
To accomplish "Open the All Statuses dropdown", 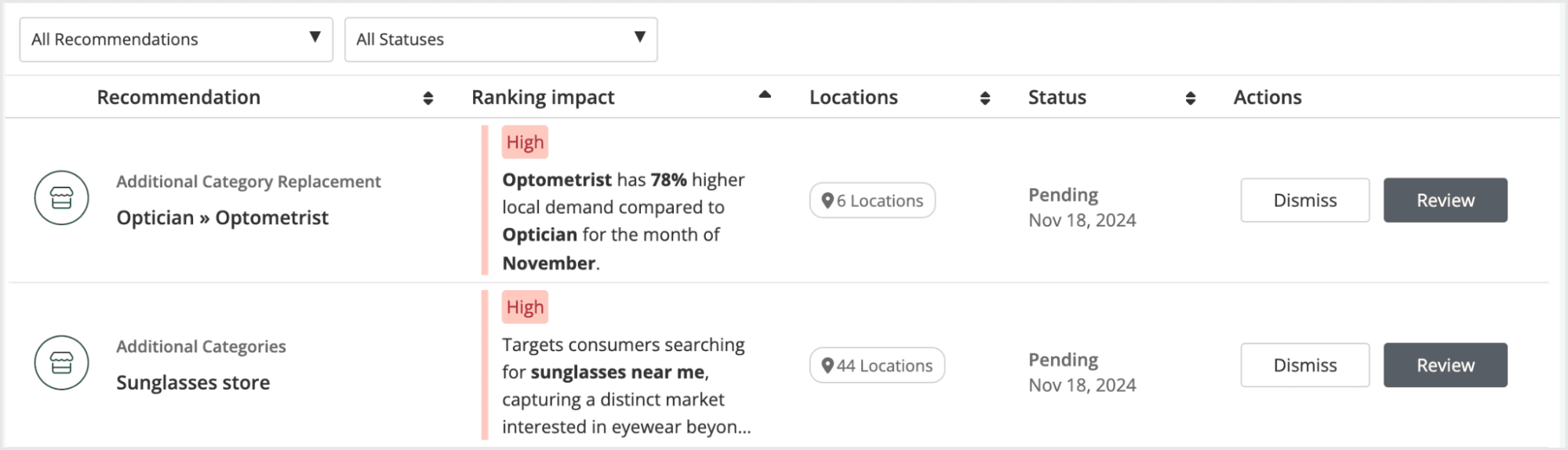I will point(500,39).
